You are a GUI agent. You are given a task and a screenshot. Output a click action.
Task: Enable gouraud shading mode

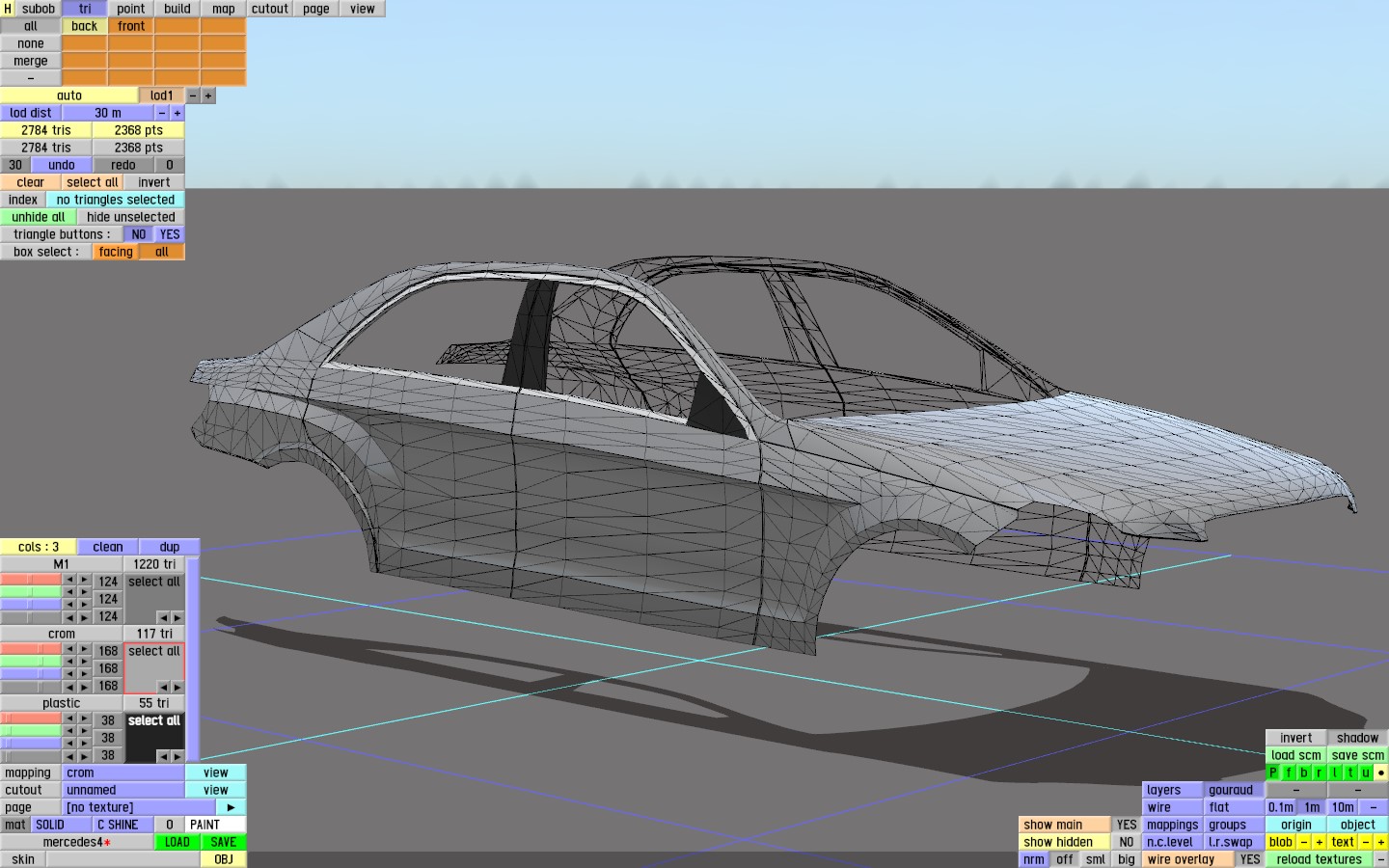1235,790
